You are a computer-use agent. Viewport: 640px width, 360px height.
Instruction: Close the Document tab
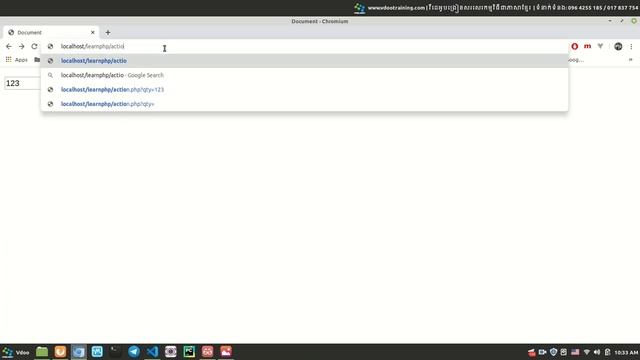click(x=93, y=32)
